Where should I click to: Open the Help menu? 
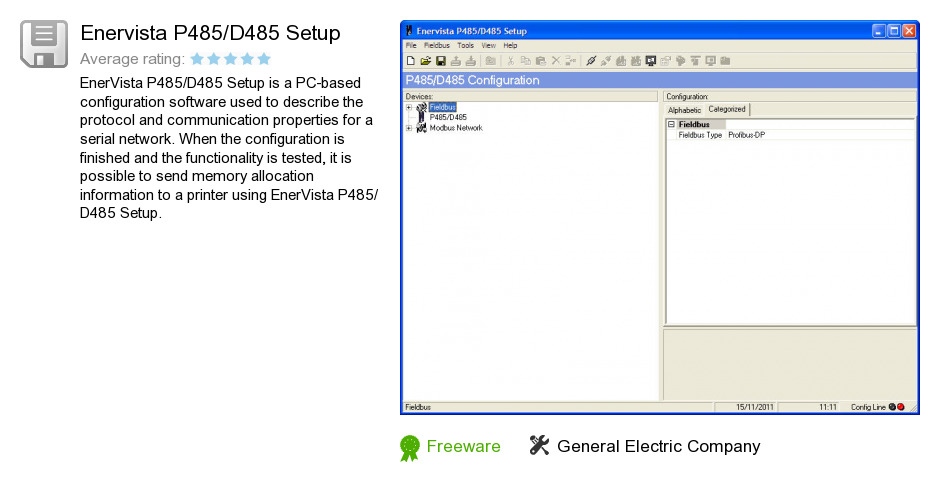(x=510, y=45)
